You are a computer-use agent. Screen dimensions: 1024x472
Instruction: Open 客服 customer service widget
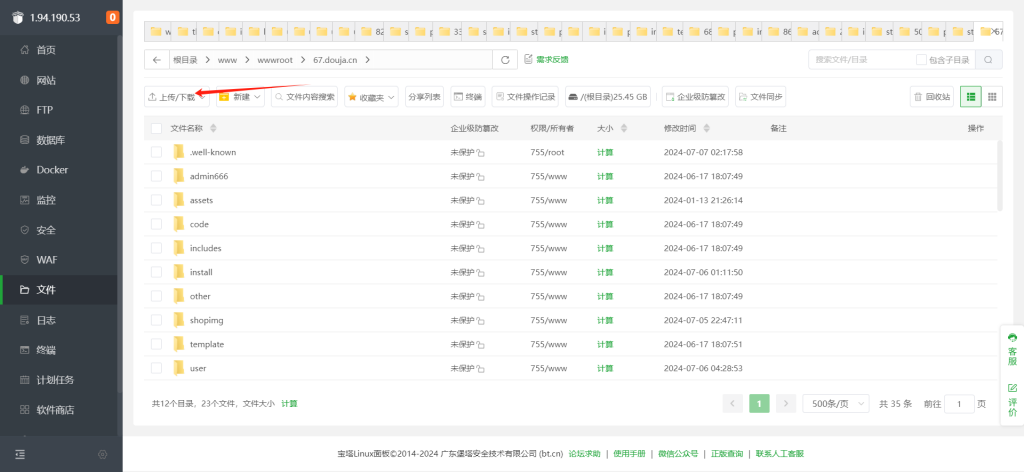(1012, 349)
